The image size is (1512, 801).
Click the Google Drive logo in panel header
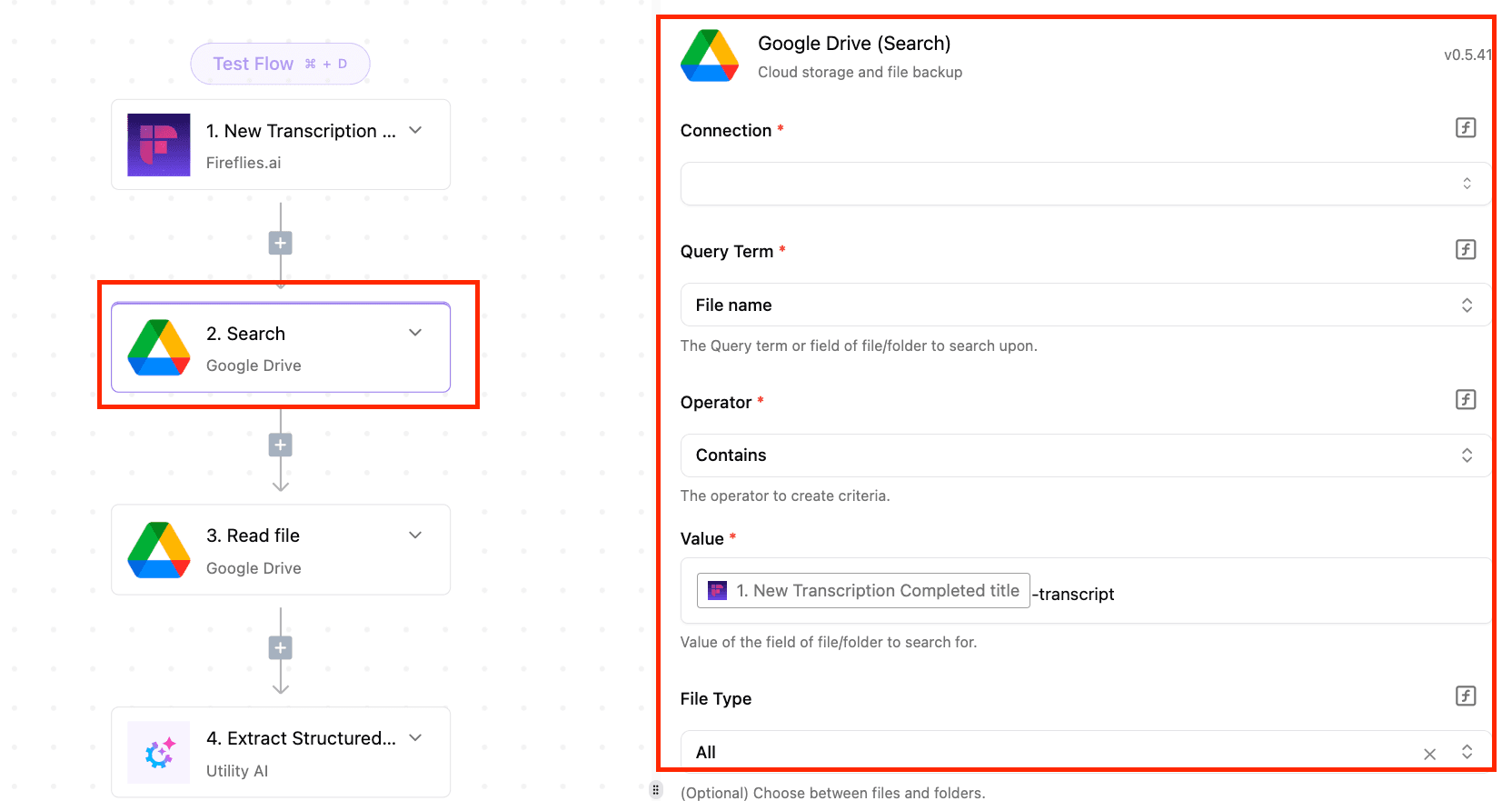(x=710, y=55)
